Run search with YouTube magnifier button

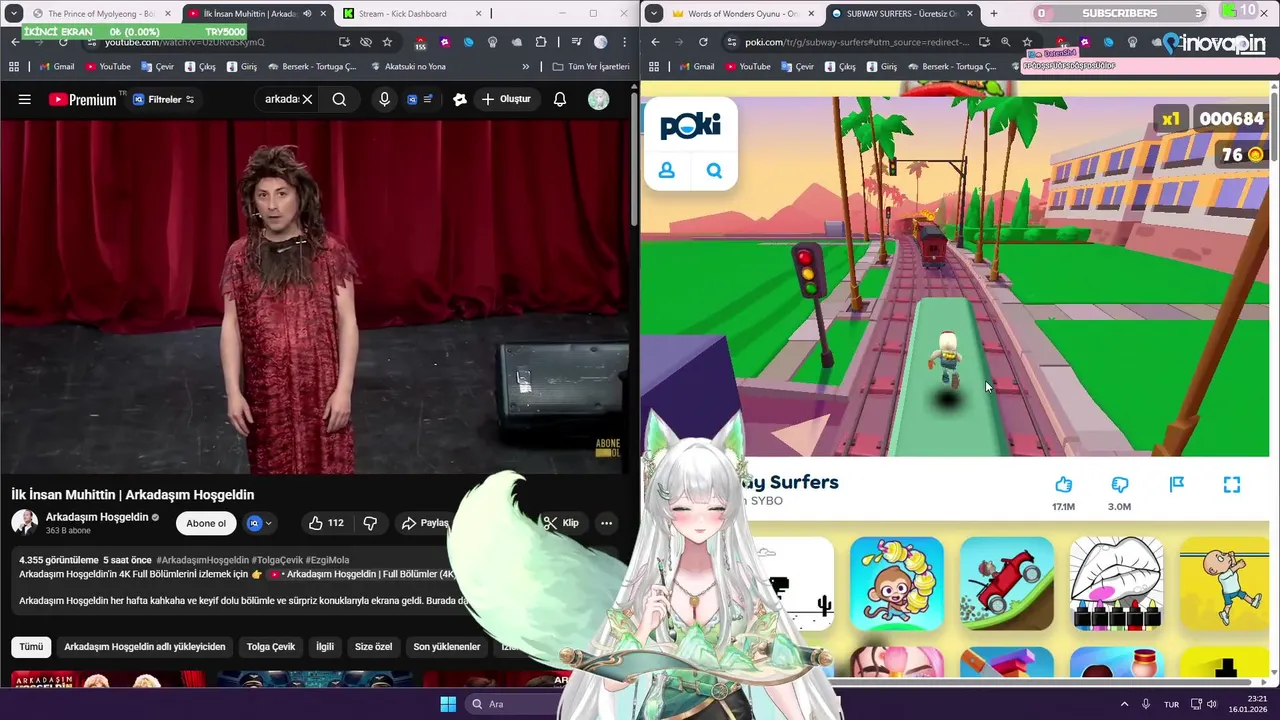[339, 99]
